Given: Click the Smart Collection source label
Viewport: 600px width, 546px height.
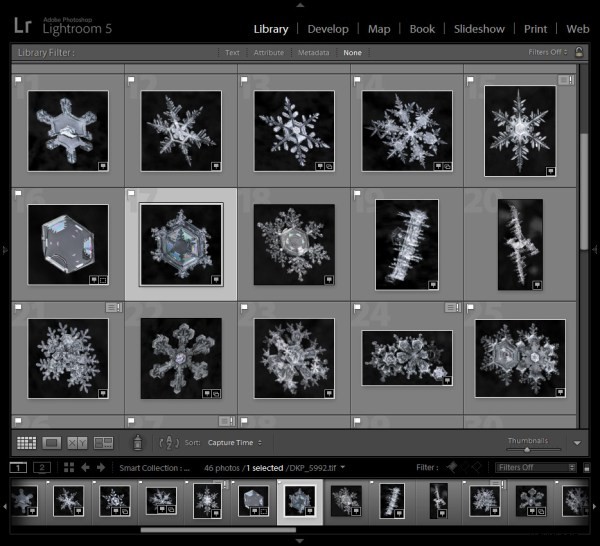Looking at the screenshot, I should pos(154,468).
